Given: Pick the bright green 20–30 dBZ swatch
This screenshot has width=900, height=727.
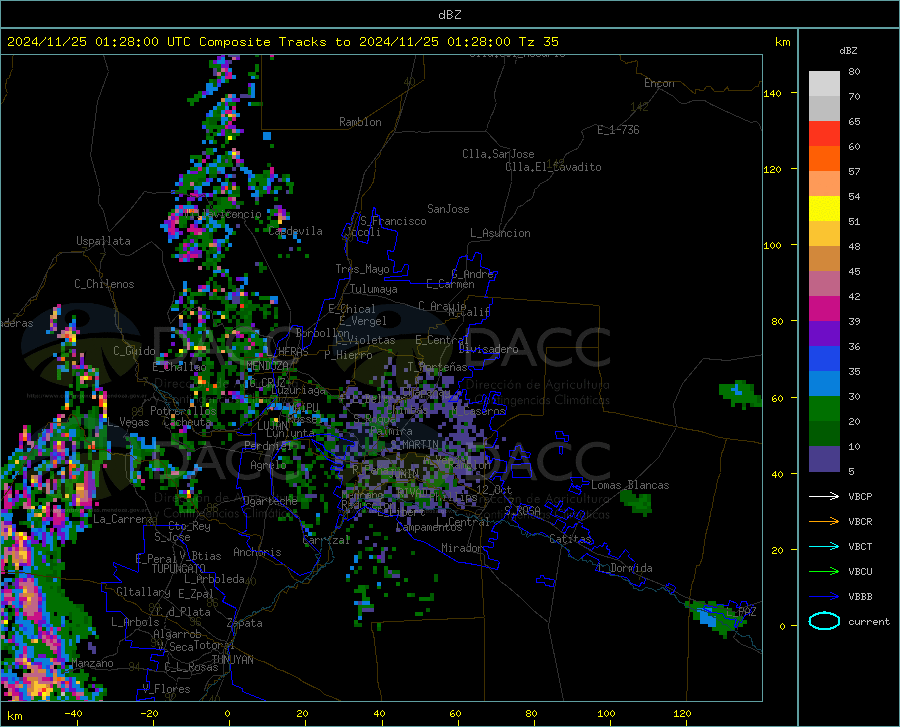Looking at the screenshot, I should point(824,409).
